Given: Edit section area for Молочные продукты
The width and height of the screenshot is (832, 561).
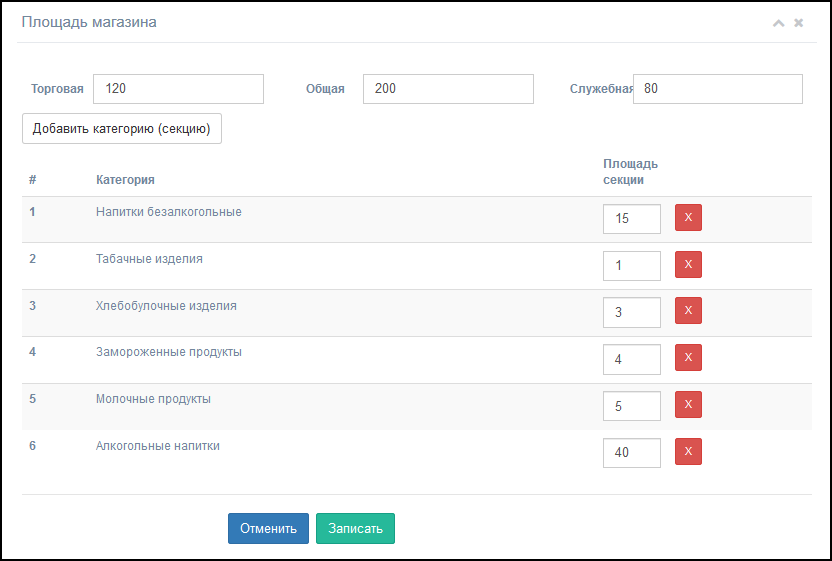Looking at the screenshot, I should 632,406.
